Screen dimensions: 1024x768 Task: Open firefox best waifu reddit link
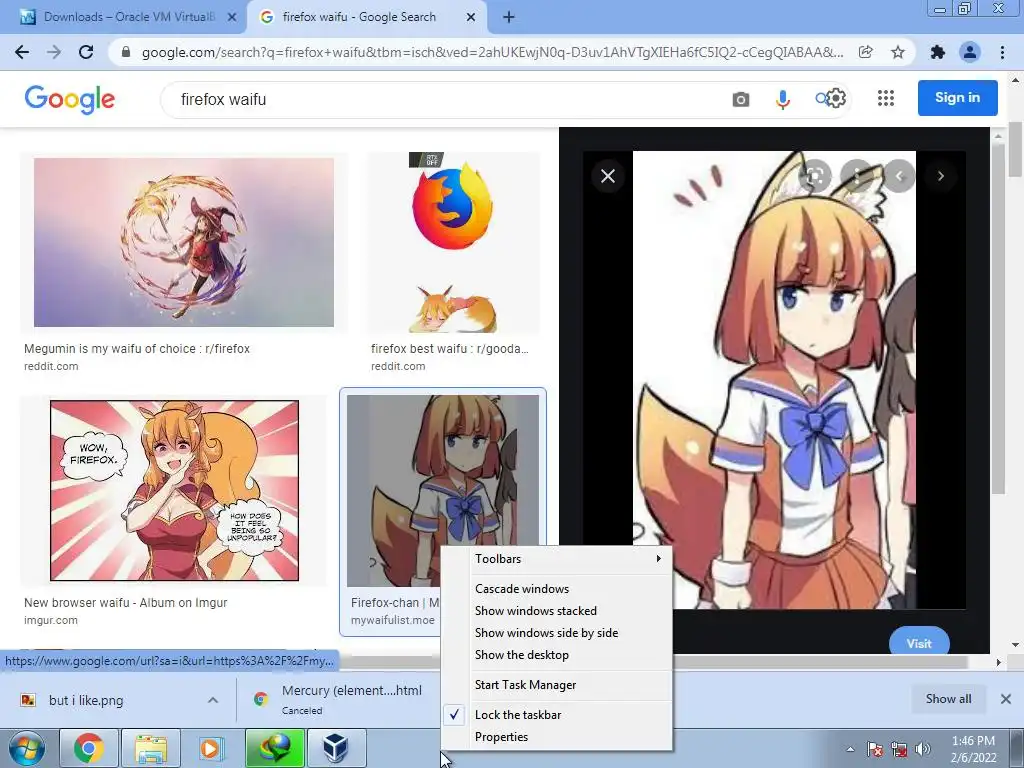tap(450, 349)
